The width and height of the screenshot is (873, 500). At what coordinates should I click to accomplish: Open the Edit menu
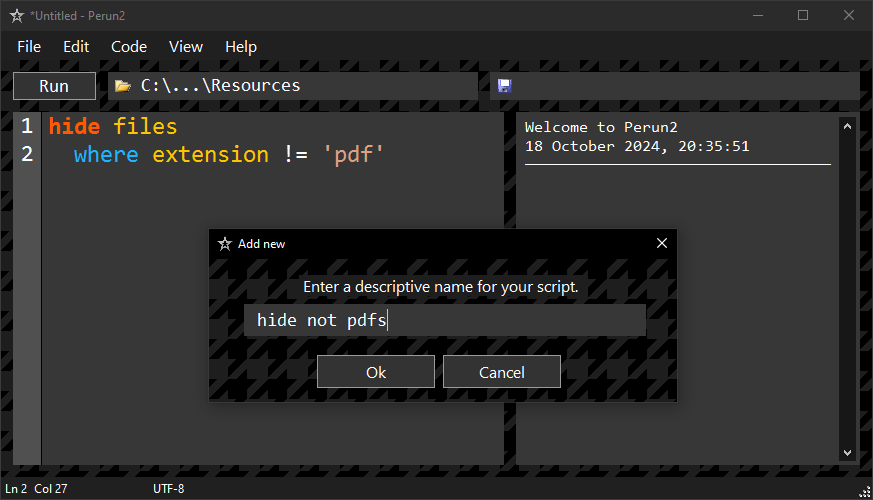(76, 47)
